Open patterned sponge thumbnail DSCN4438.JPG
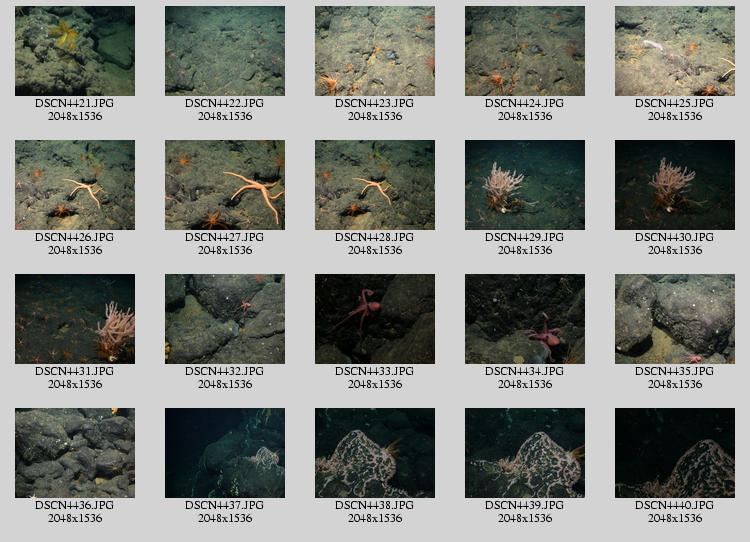The height and width of the screenshot is (542, 750). click(x=375, y=453)
